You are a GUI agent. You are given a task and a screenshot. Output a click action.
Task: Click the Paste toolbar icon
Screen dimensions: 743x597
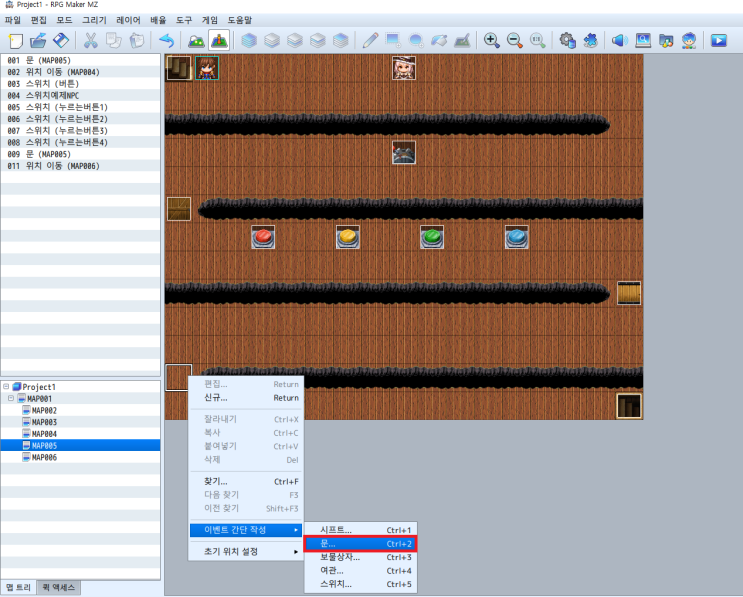click(136, 41)
